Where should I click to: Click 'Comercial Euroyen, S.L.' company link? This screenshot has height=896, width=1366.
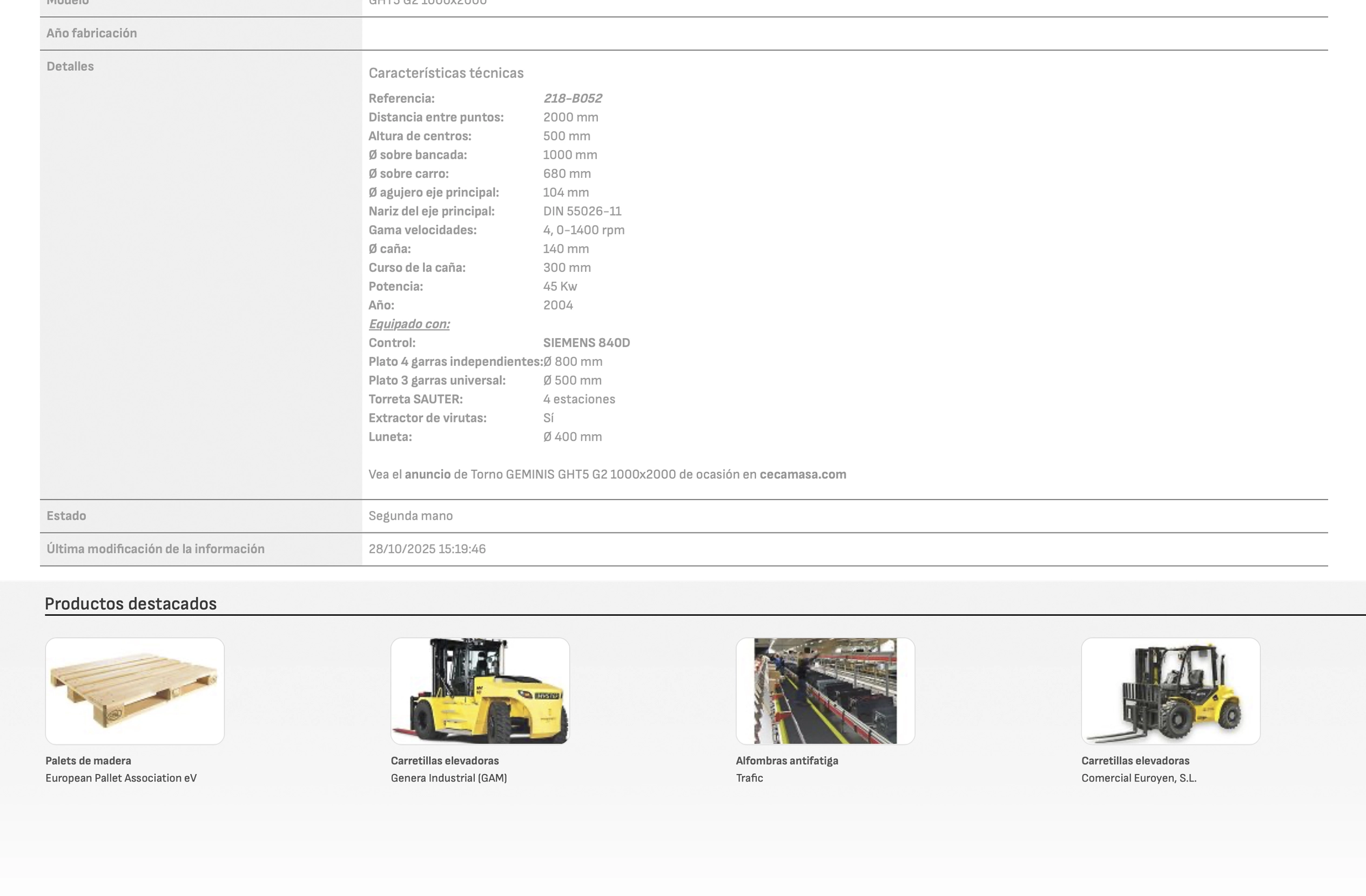click(x=1138, y=778)
